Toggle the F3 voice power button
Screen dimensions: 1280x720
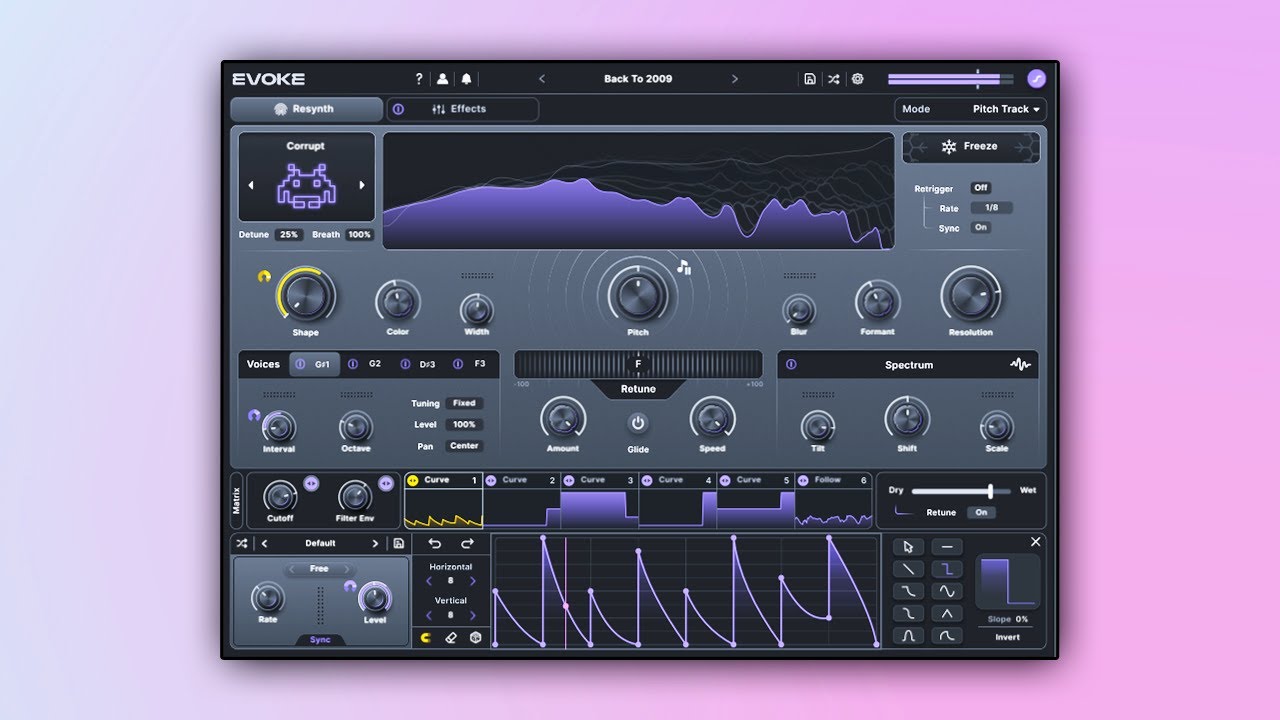(458, 364)
